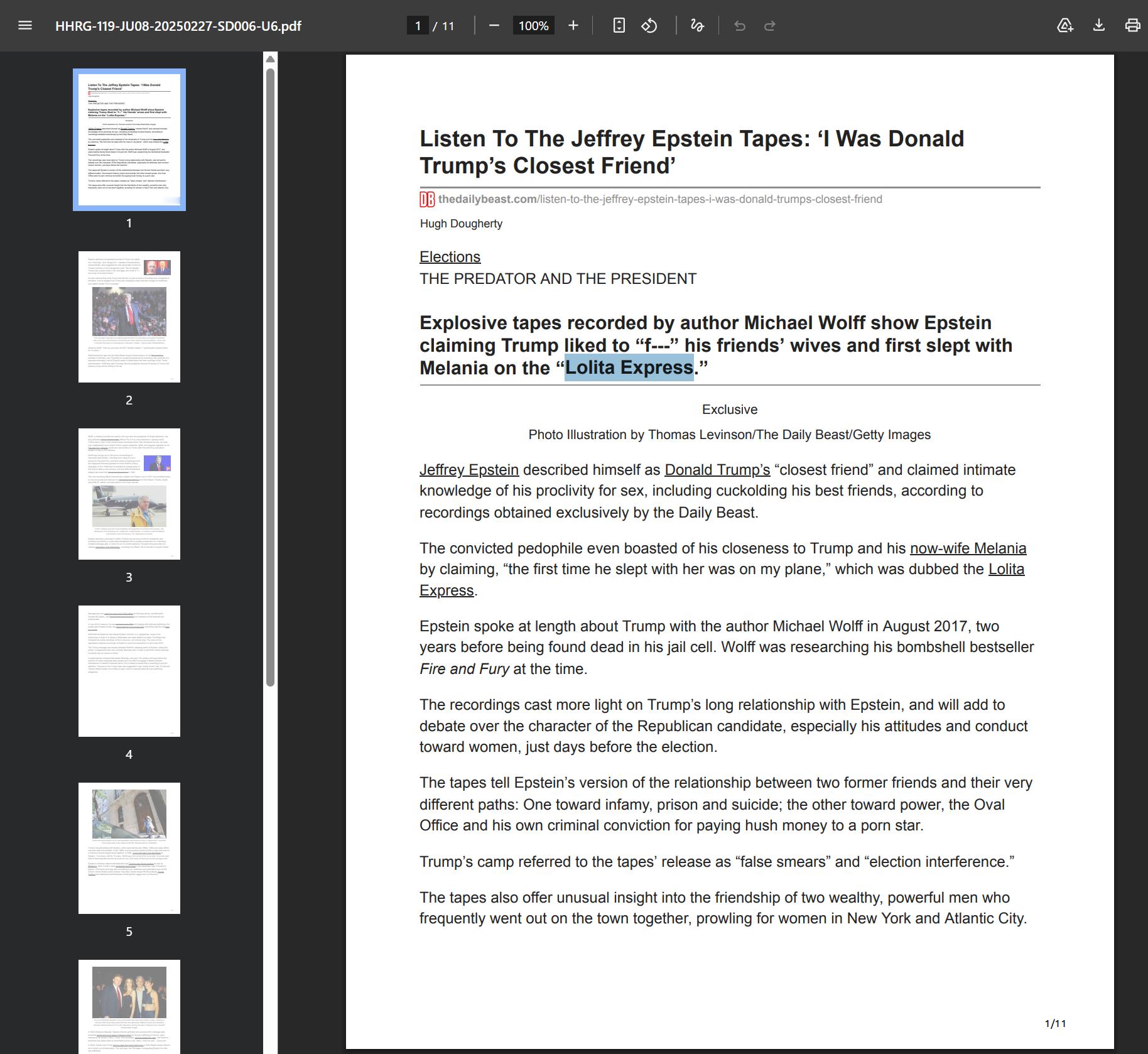Screen dimensions: 1148x1054
Task: Click THE PREDATOR AND THE PRESIDENT heading
Action: 558,279
